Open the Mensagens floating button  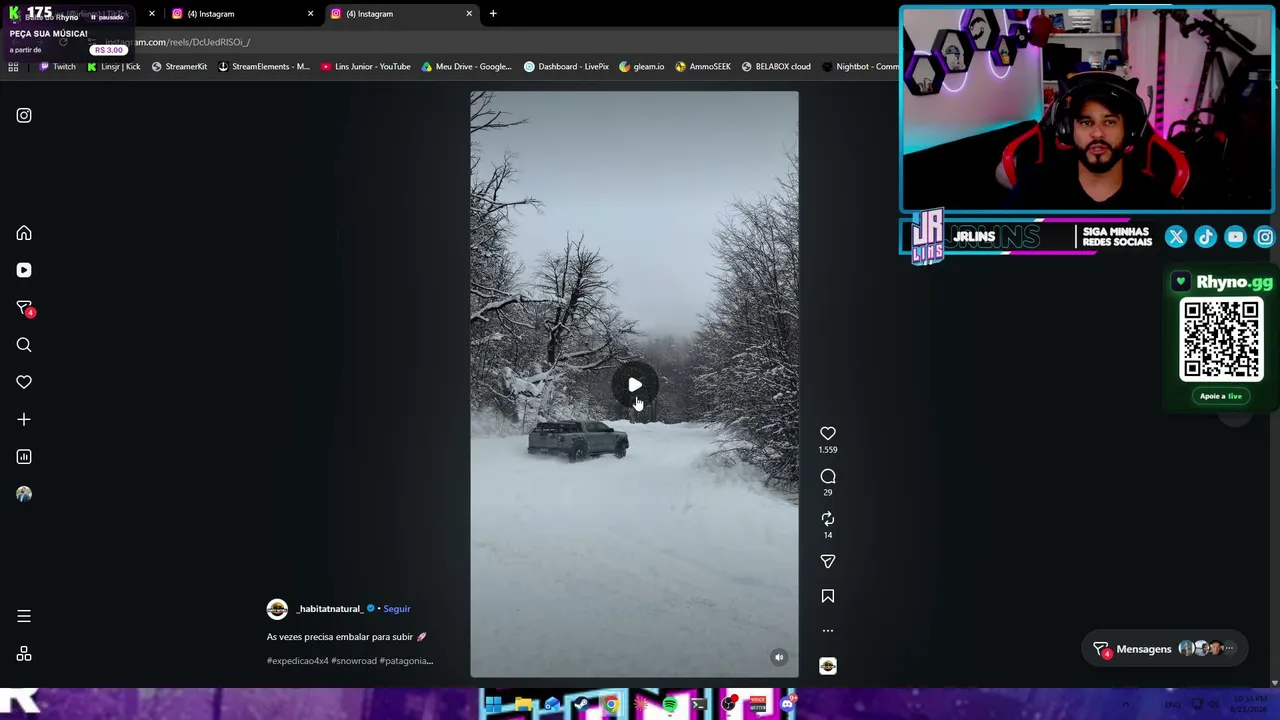tap(1165, 649)
